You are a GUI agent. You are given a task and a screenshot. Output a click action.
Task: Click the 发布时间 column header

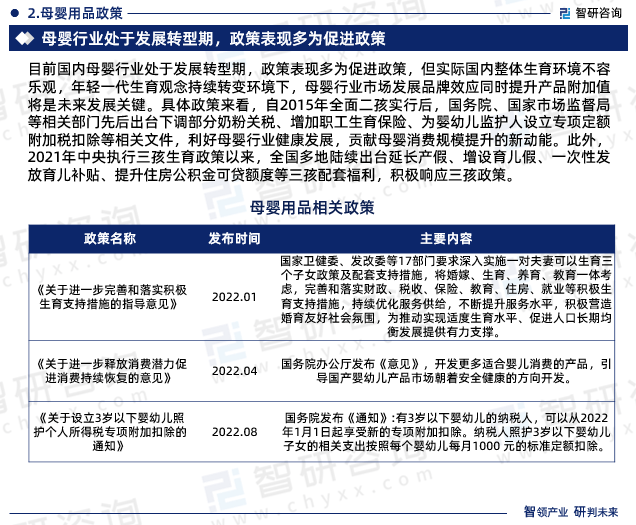(x=234, y=238)
